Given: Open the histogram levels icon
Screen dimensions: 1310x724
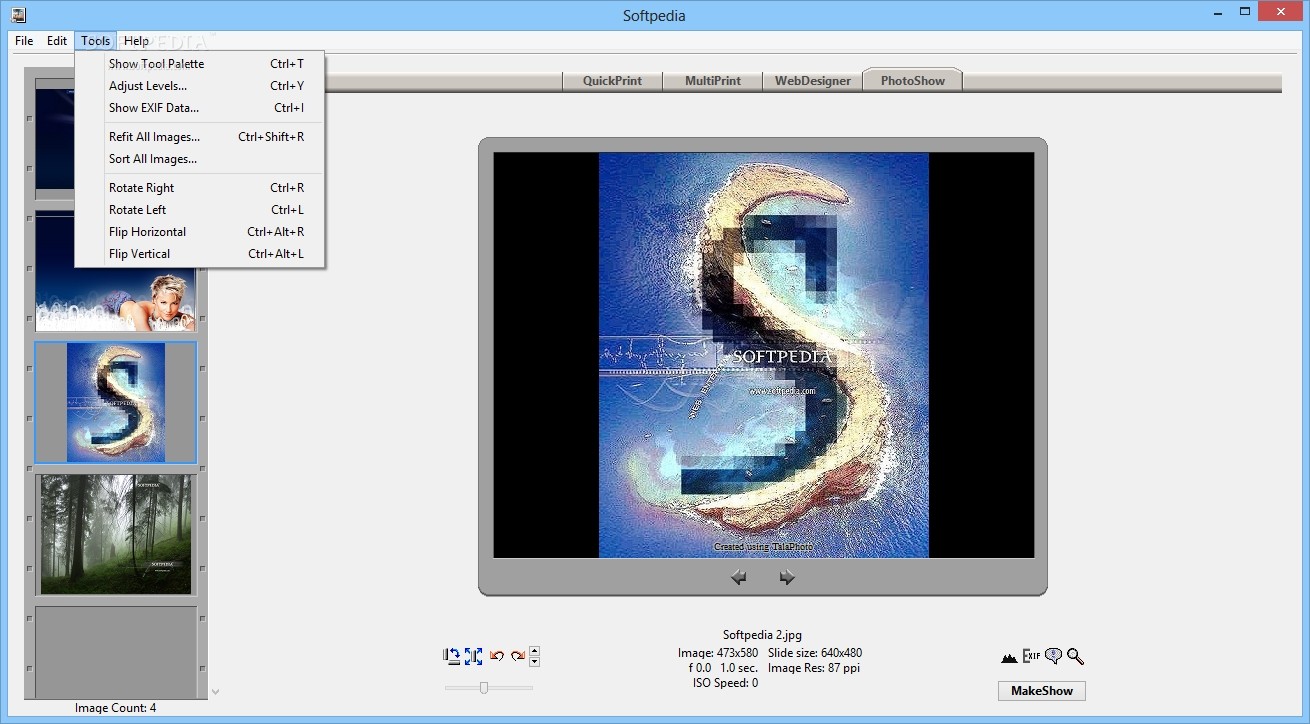Looking at the screenshot, I should 1009,657.
